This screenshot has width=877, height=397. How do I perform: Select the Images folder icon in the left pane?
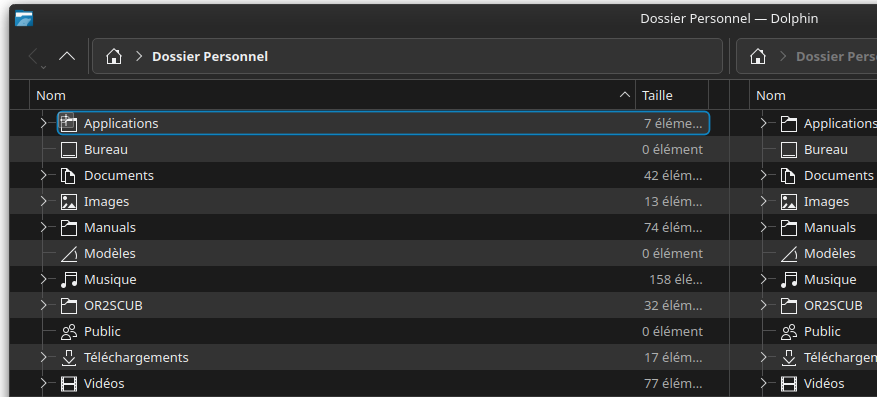69,201
